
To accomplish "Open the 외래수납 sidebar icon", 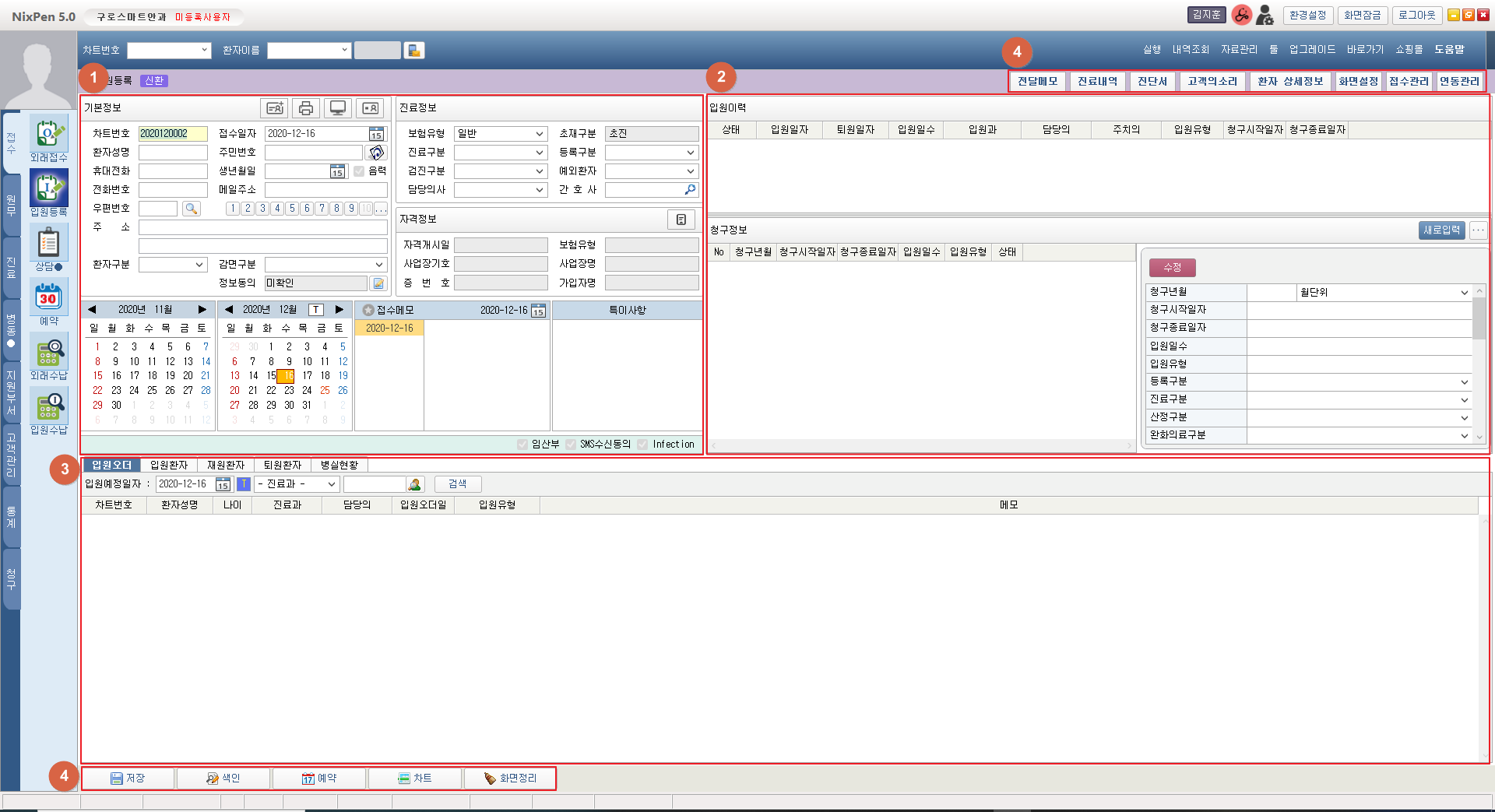I will (48, 353).
